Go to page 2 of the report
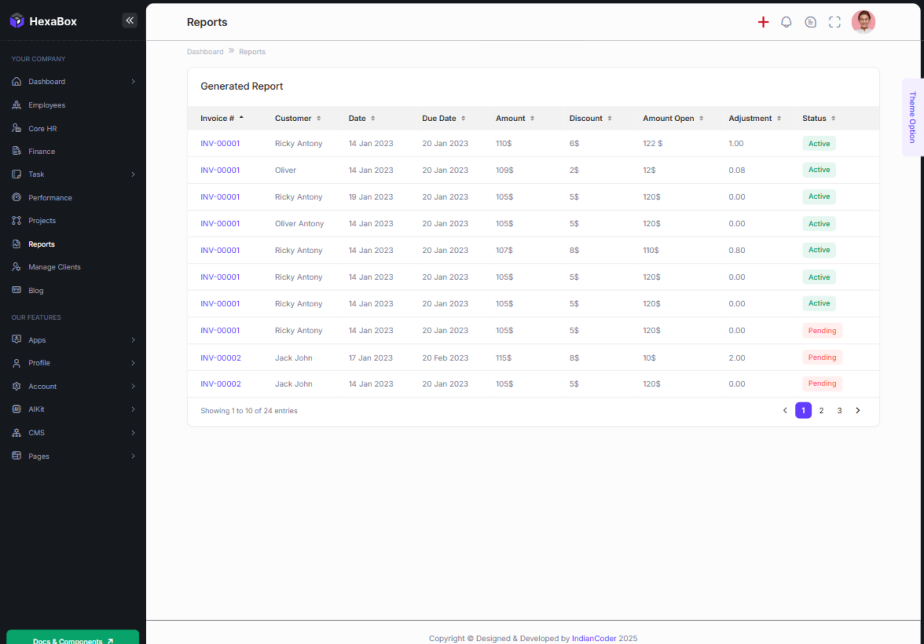924x644 pixels. pos(821,410)
